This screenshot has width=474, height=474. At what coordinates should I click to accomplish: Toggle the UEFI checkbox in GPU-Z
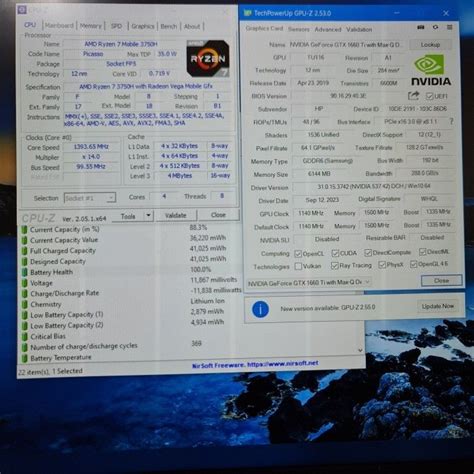[x=429, y=96]
